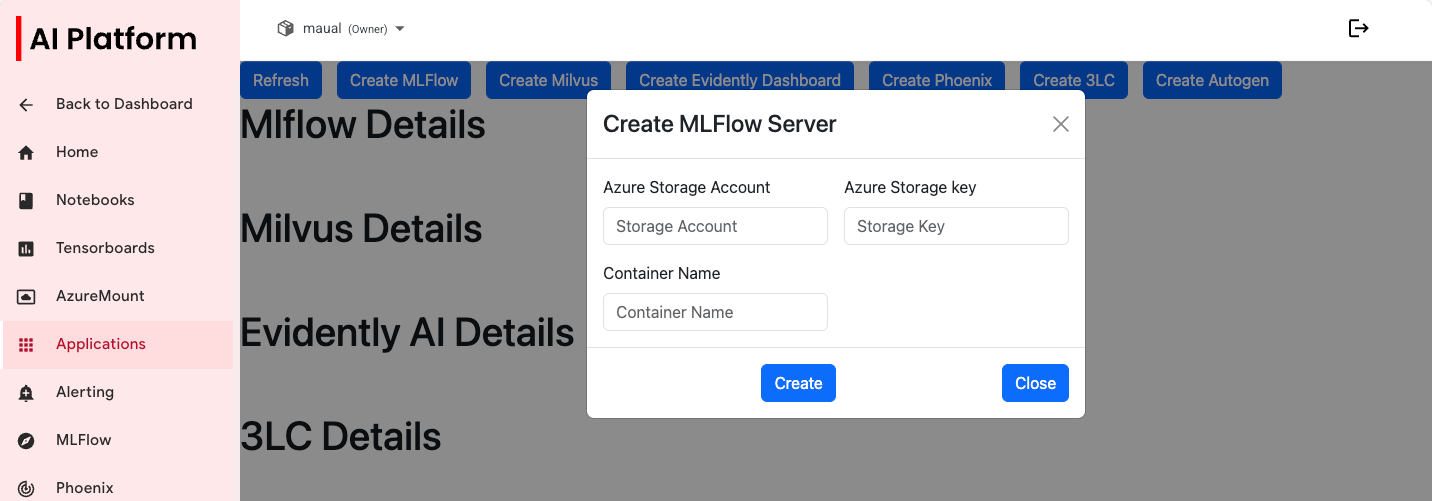Expand the maual owner dropdown arrow
The height and width of the screenshot is (501, 1432).
click(x=400, y=29)
